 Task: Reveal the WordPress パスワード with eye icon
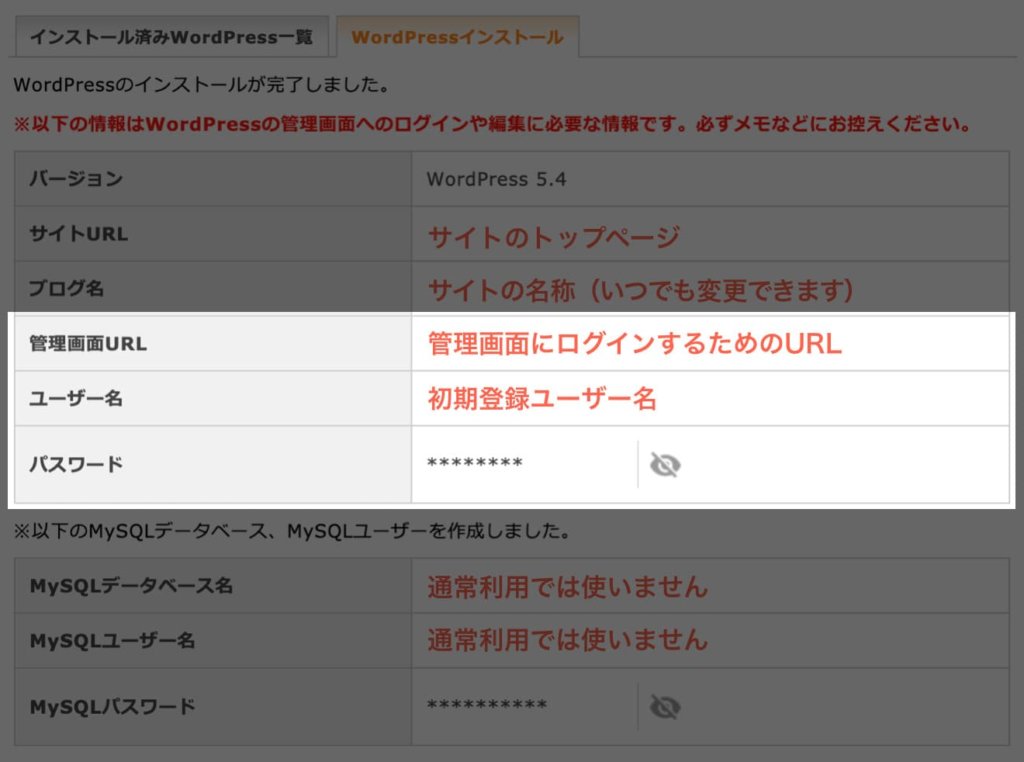point(665,465)
